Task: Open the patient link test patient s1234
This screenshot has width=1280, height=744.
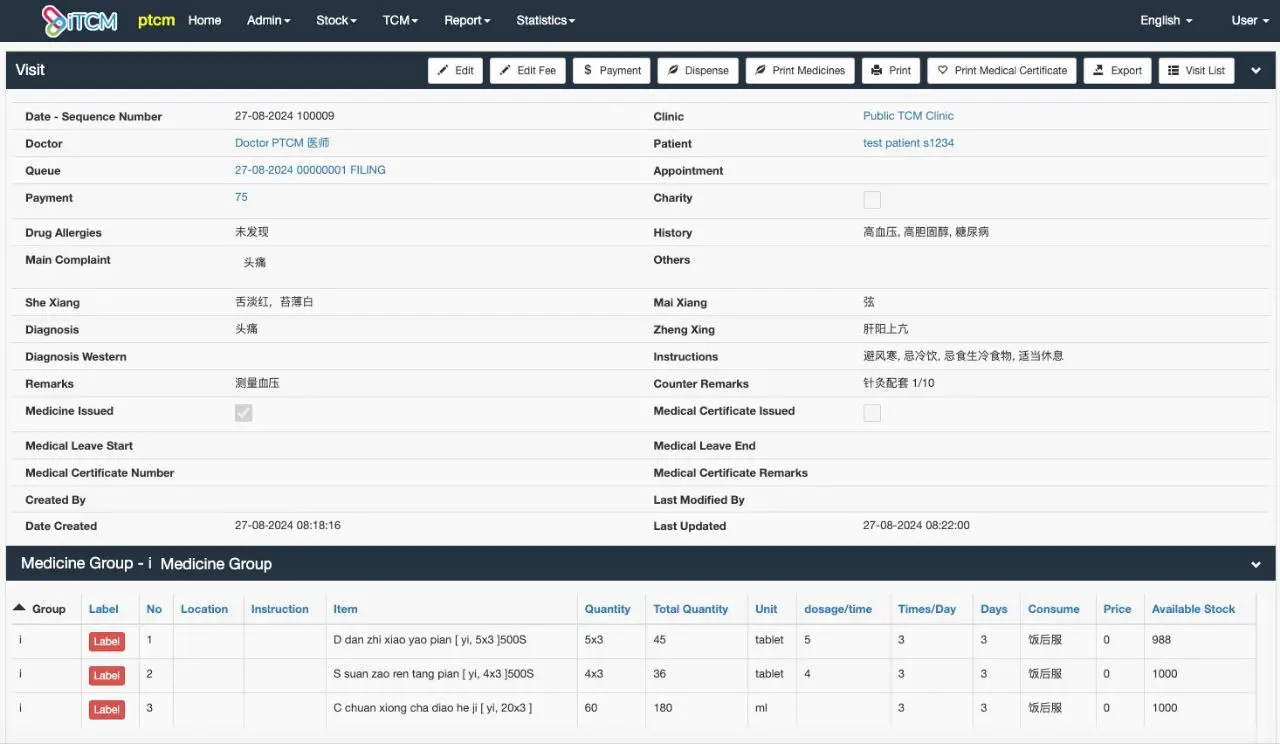Action: point(908,143)
